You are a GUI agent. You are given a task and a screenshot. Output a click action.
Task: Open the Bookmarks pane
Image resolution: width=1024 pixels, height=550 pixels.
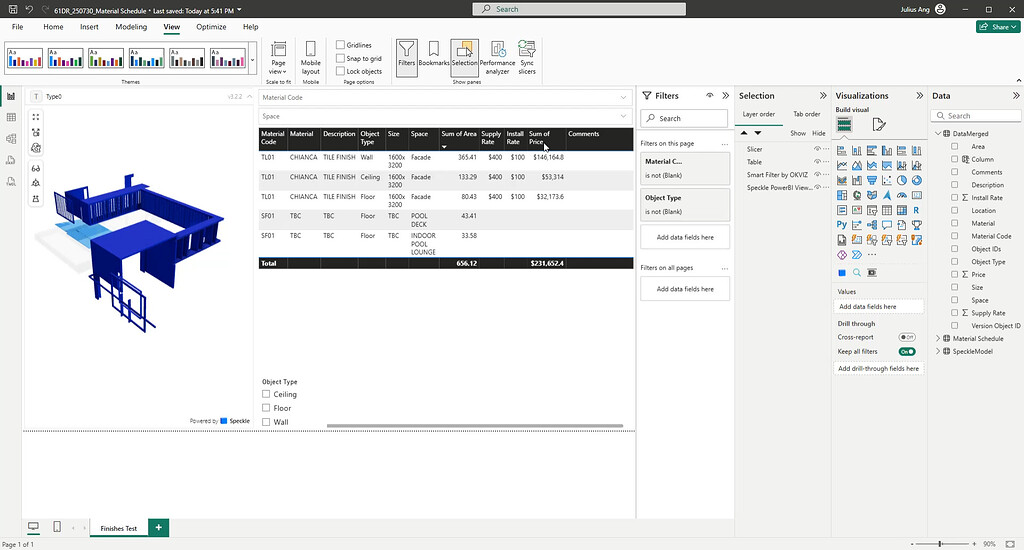pyautogui.click(x=434, y=54)
